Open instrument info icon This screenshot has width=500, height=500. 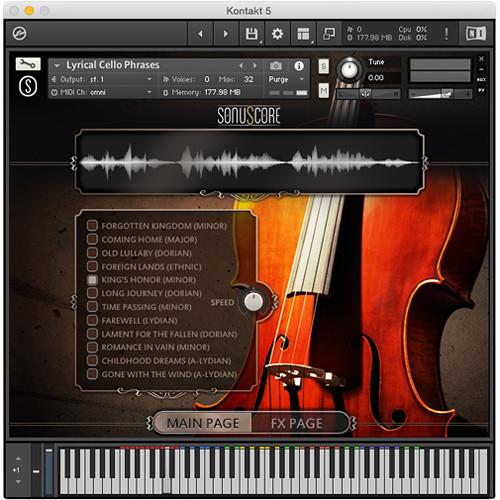coord(299,66)
